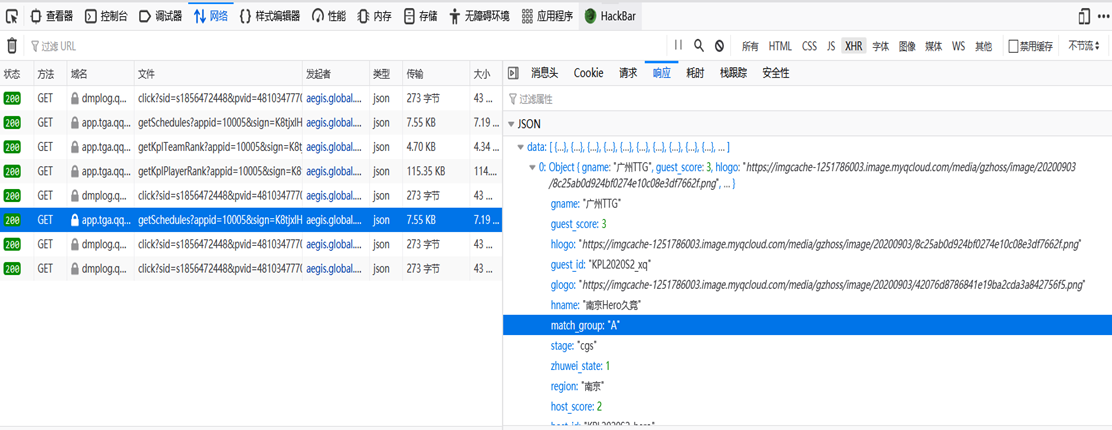Click the 115.35 KB transfer cell

426,171
